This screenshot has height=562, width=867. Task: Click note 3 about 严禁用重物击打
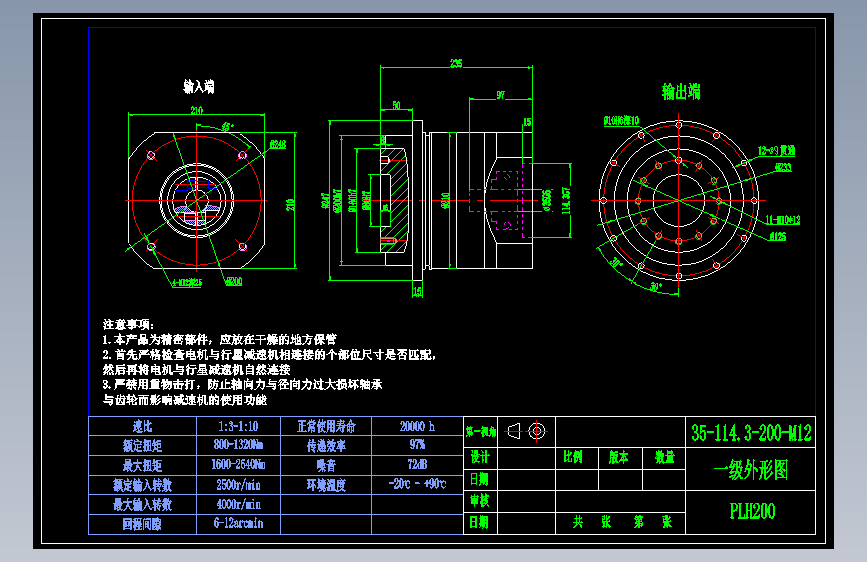(x=242, y=392)
